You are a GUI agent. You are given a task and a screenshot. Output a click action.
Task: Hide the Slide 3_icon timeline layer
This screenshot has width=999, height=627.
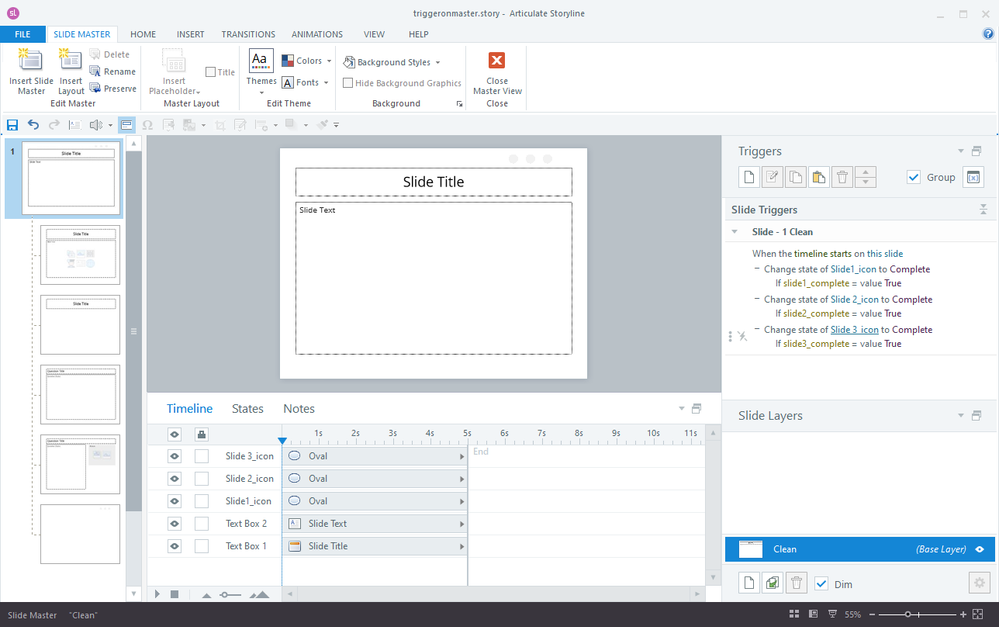tap(174, 456)
